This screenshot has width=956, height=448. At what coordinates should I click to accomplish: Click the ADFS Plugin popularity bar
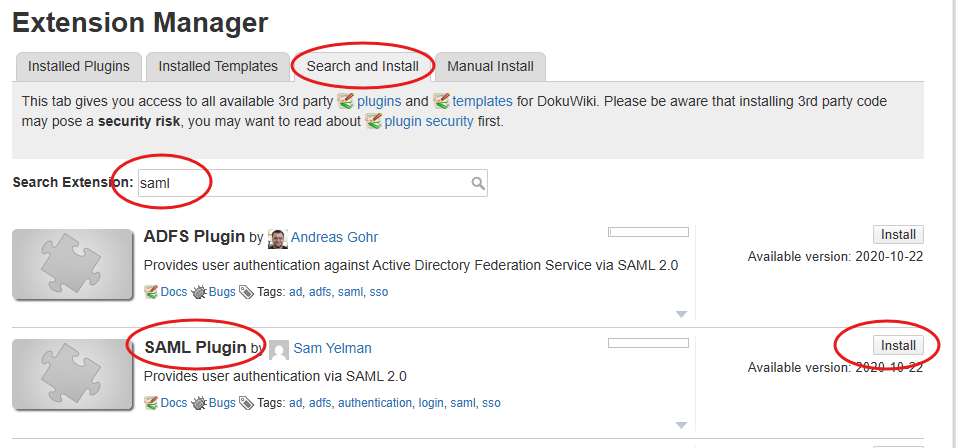tap(648, 233)
